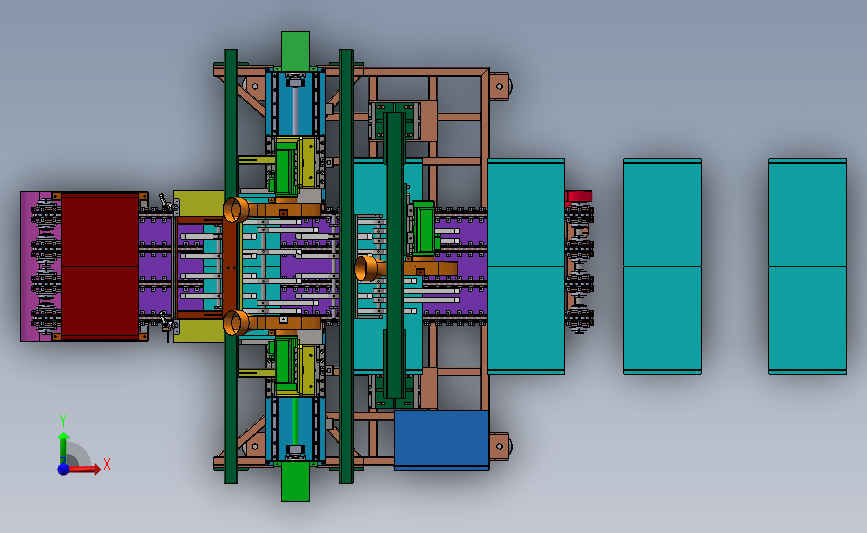
Task: Select the blue box on the frame
Action: tap(441, 440)
